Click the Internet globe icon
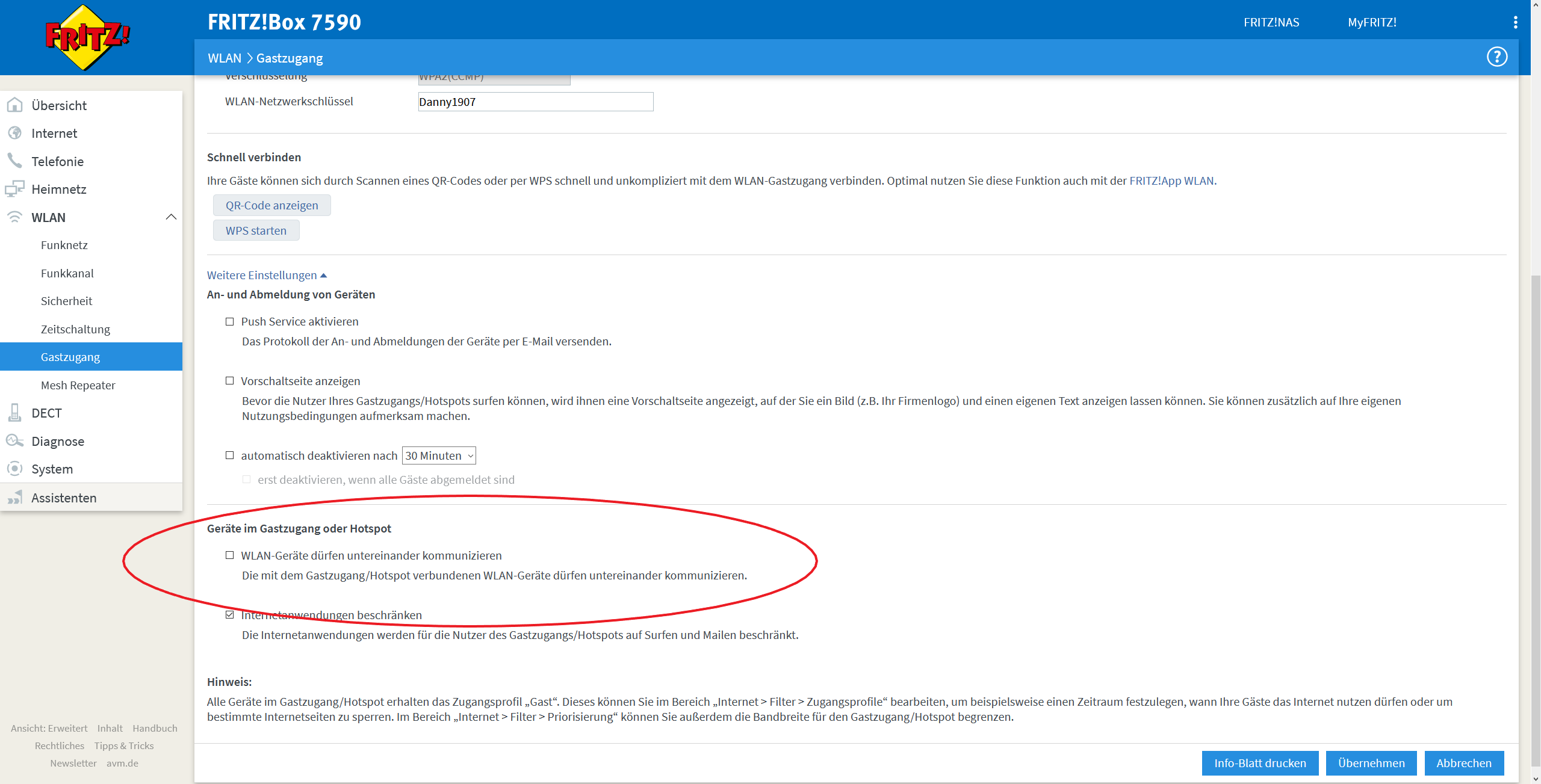This screenshot has height=784, width=1541. coord(14,133)
